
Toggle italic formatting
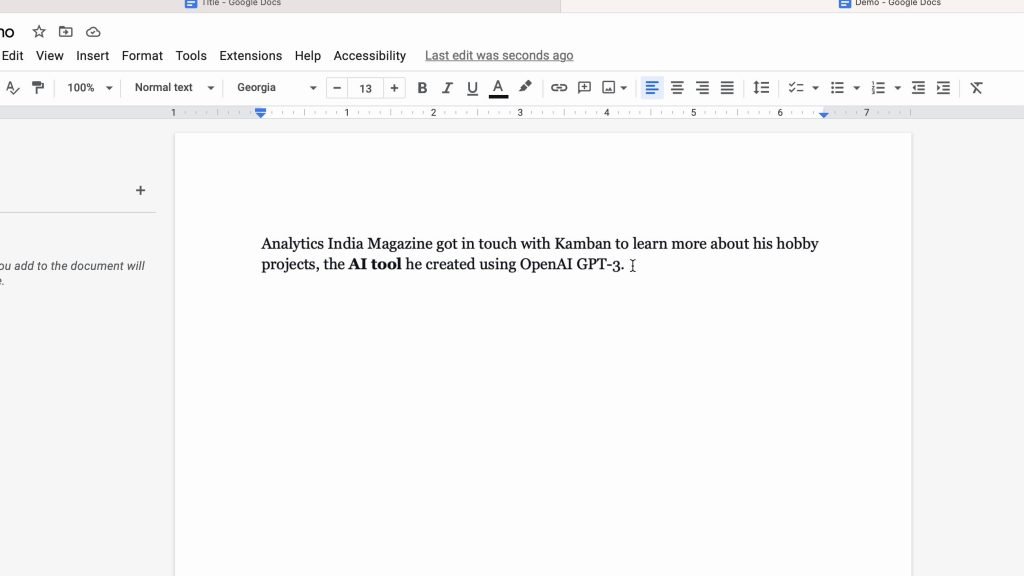point(447,88)
